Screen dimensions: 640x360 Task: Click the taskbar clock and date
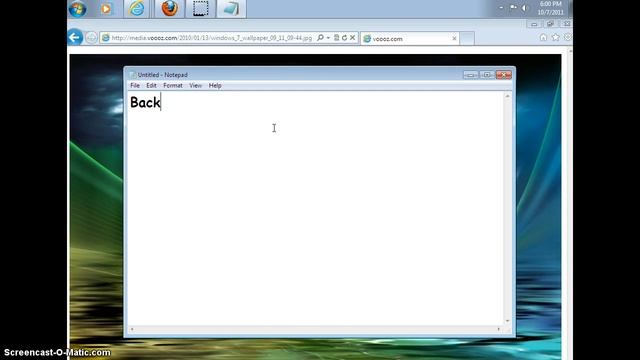(x=550, y=8)
